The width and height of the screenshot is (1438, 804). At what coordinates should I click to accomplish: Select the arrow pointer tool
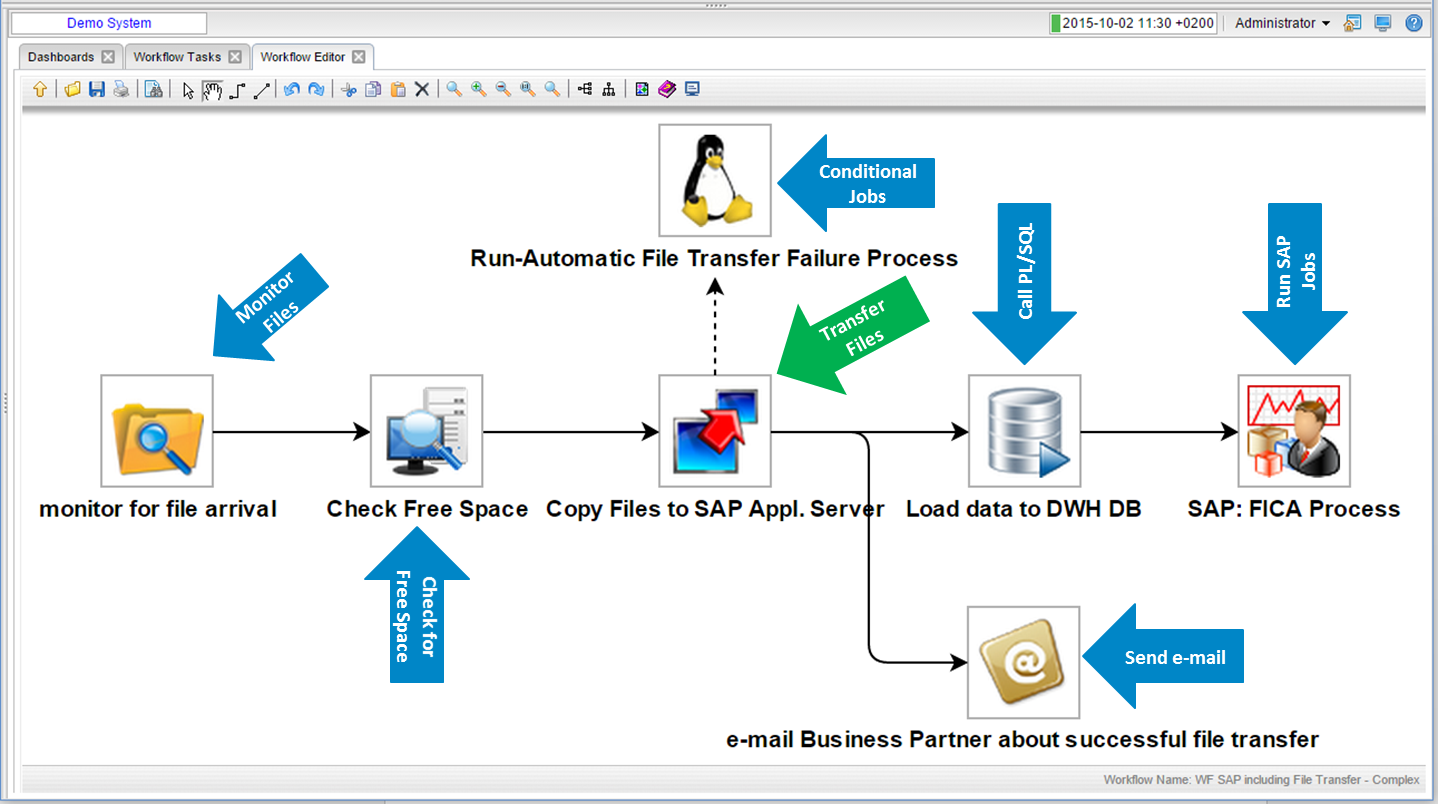[187, 90]
